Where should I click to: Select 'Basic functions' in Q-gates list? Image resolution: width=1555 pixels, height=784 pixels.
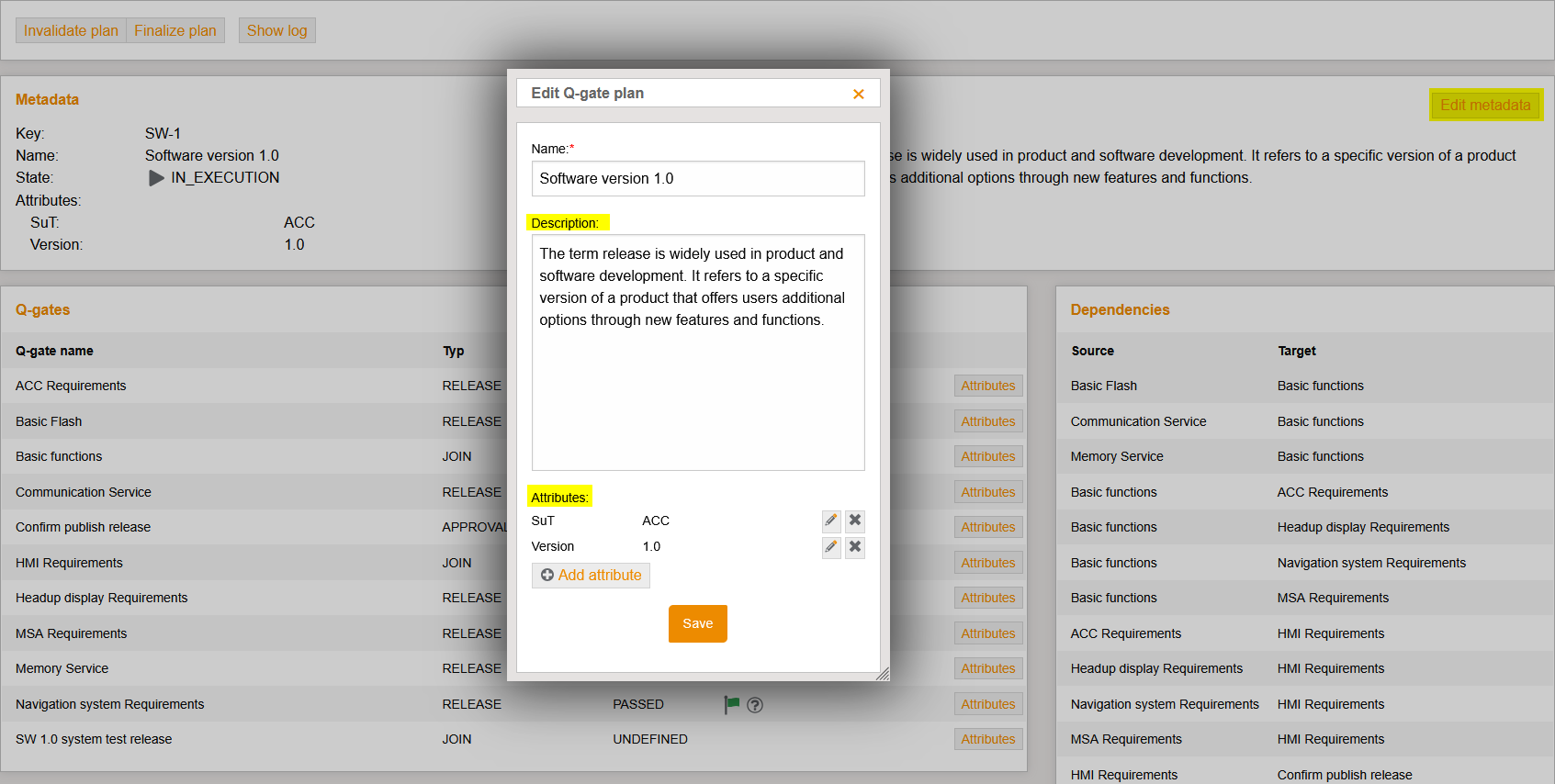[x=59, y=456]
